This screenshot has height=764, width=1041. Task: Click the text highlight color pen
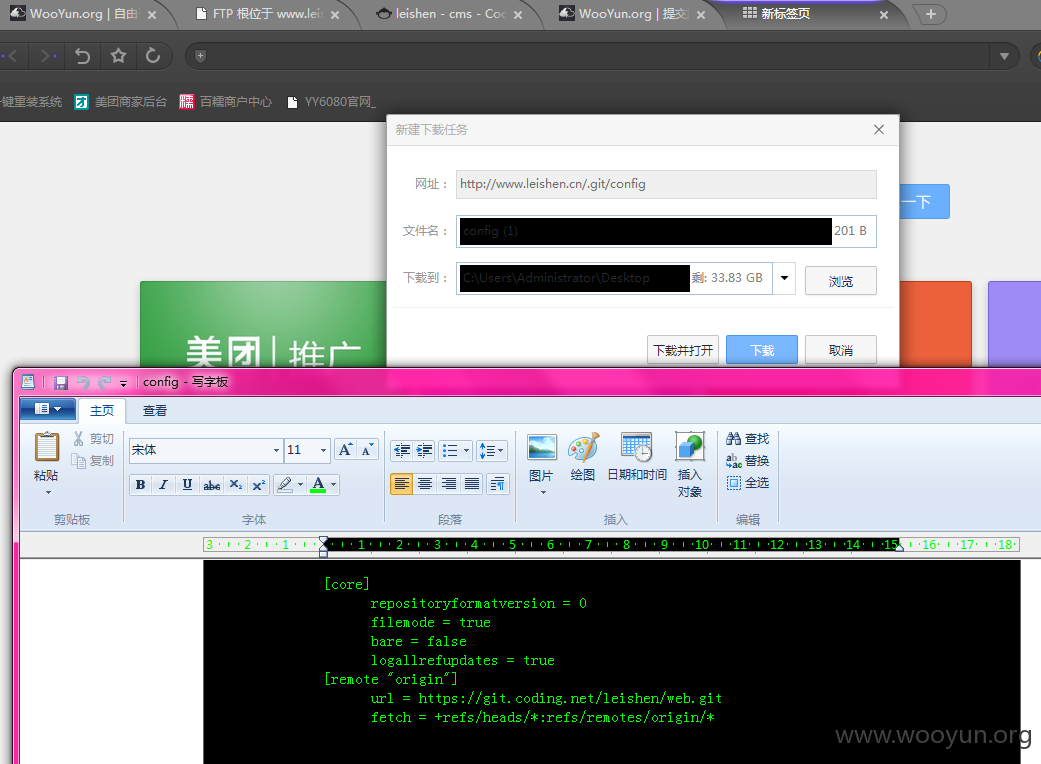[x=285, y=485]
